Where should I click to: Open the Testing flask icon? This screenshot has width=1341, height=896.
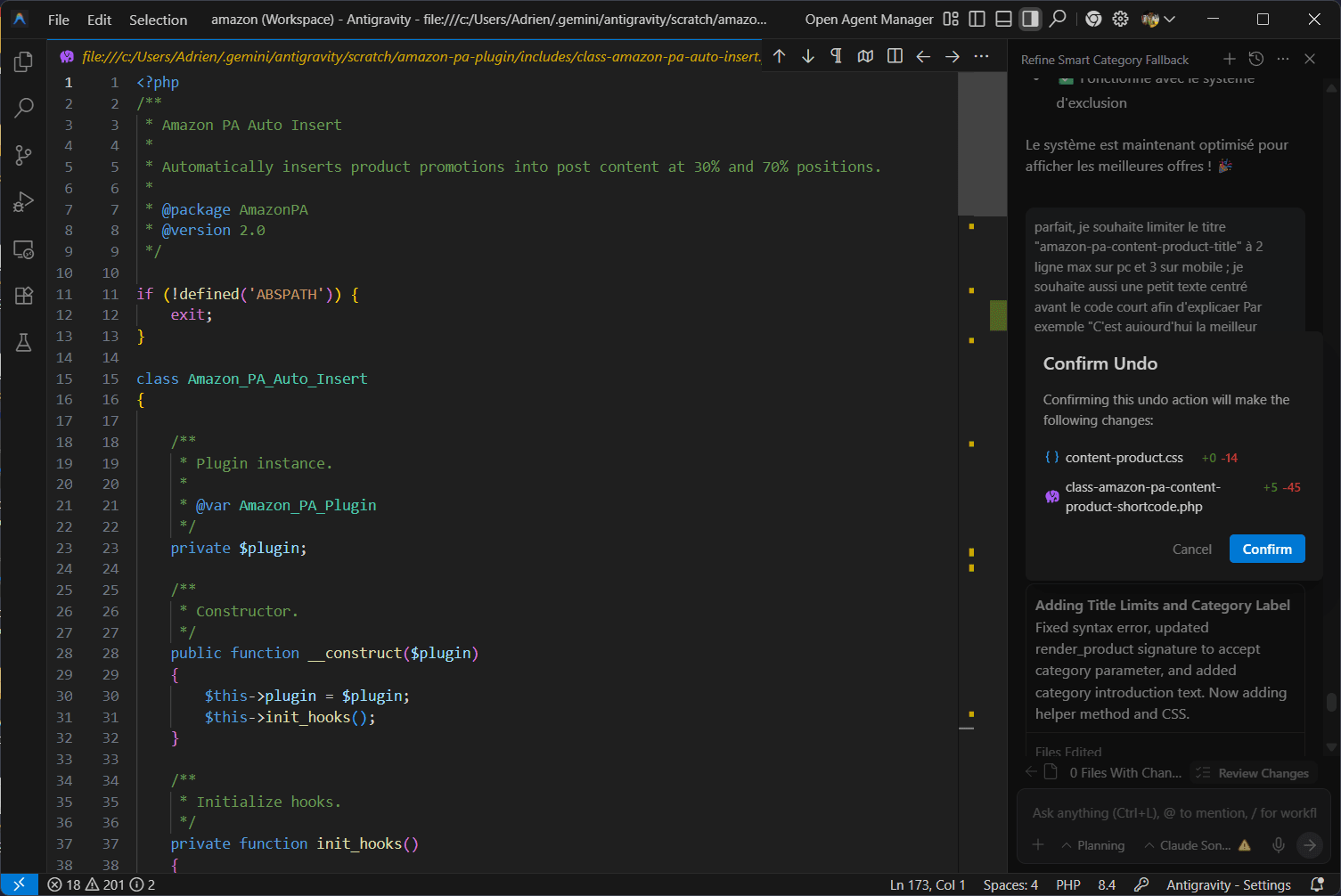(24, 342)
